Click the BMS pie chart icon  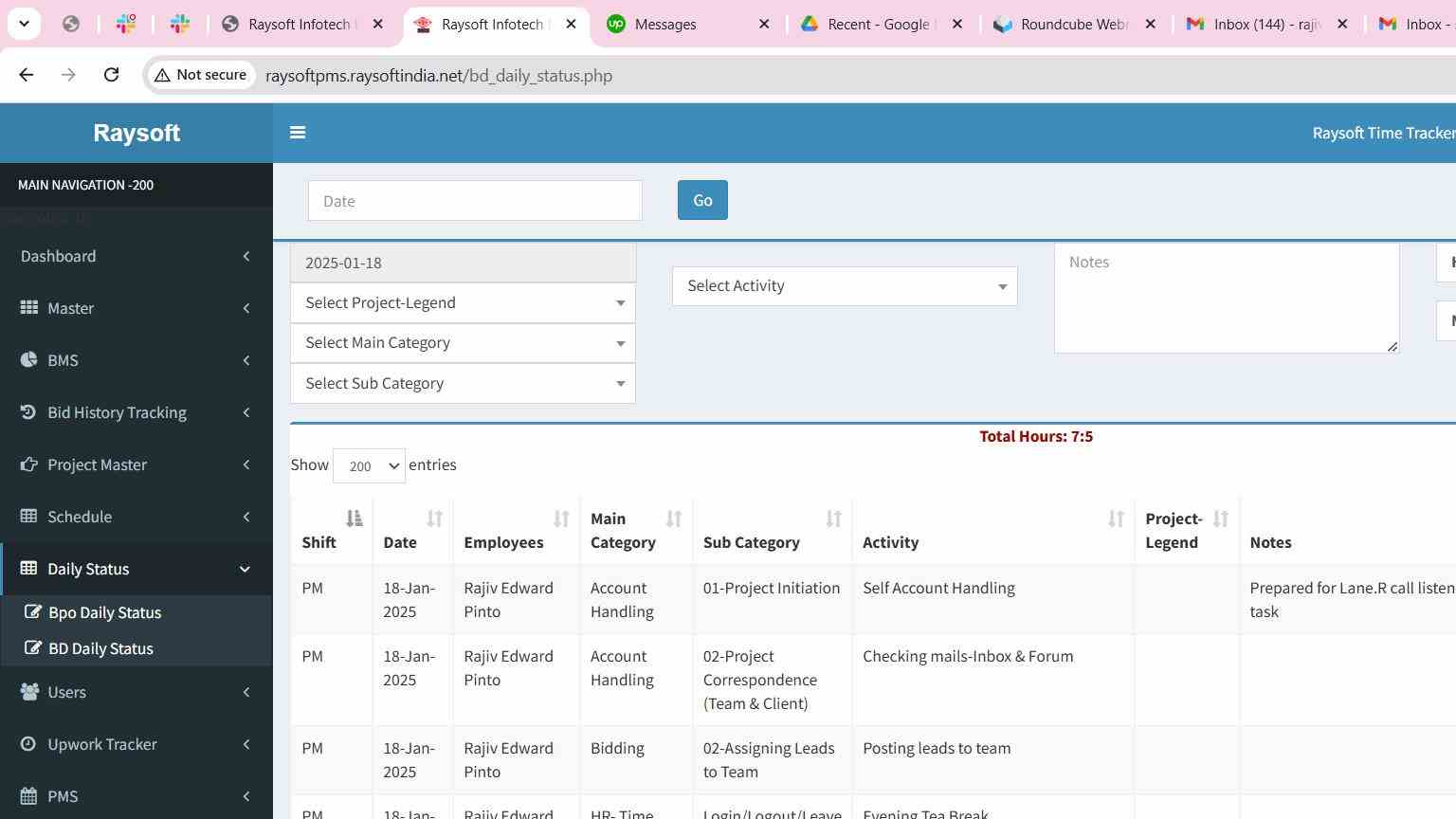click(29, 359)
